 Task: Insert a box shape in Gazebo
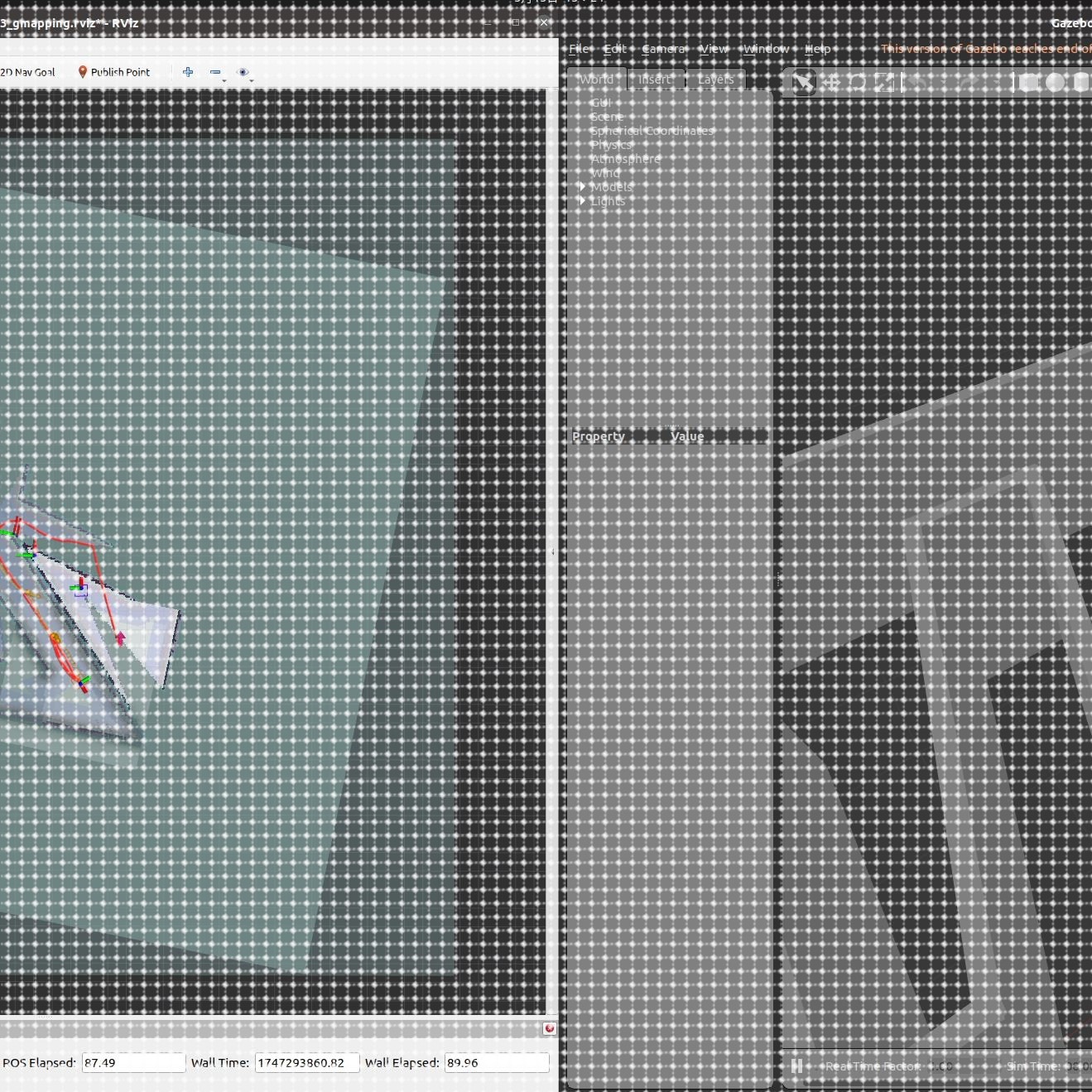coord(1028,82)
